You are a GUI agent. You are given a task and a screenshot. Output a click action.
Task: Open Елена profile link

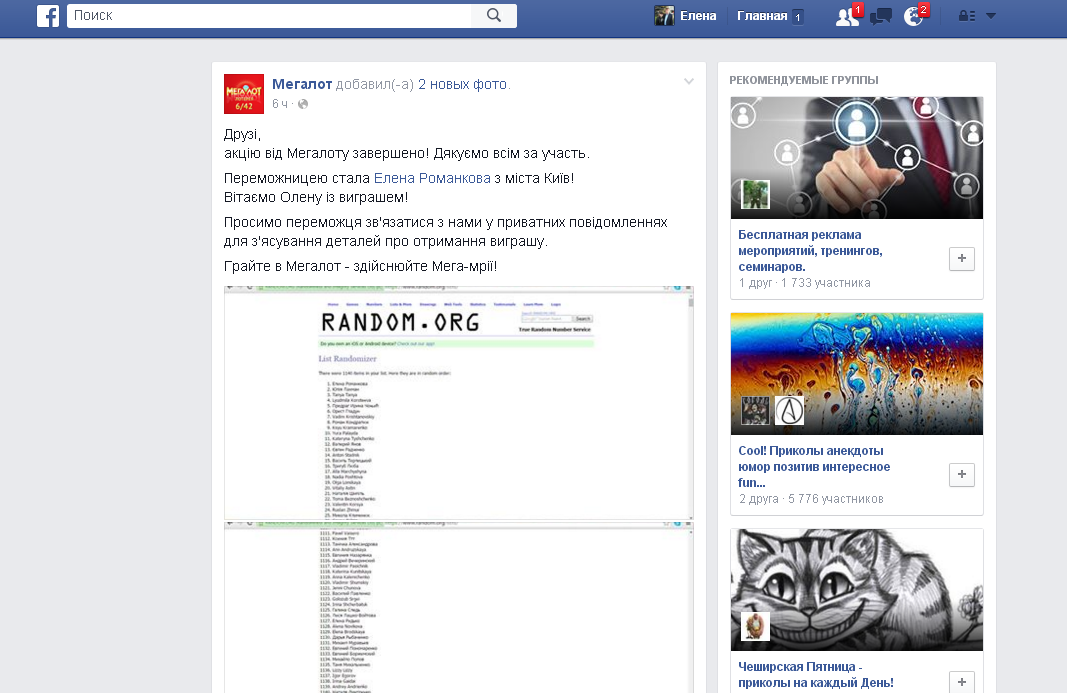[x=698, y=16]
